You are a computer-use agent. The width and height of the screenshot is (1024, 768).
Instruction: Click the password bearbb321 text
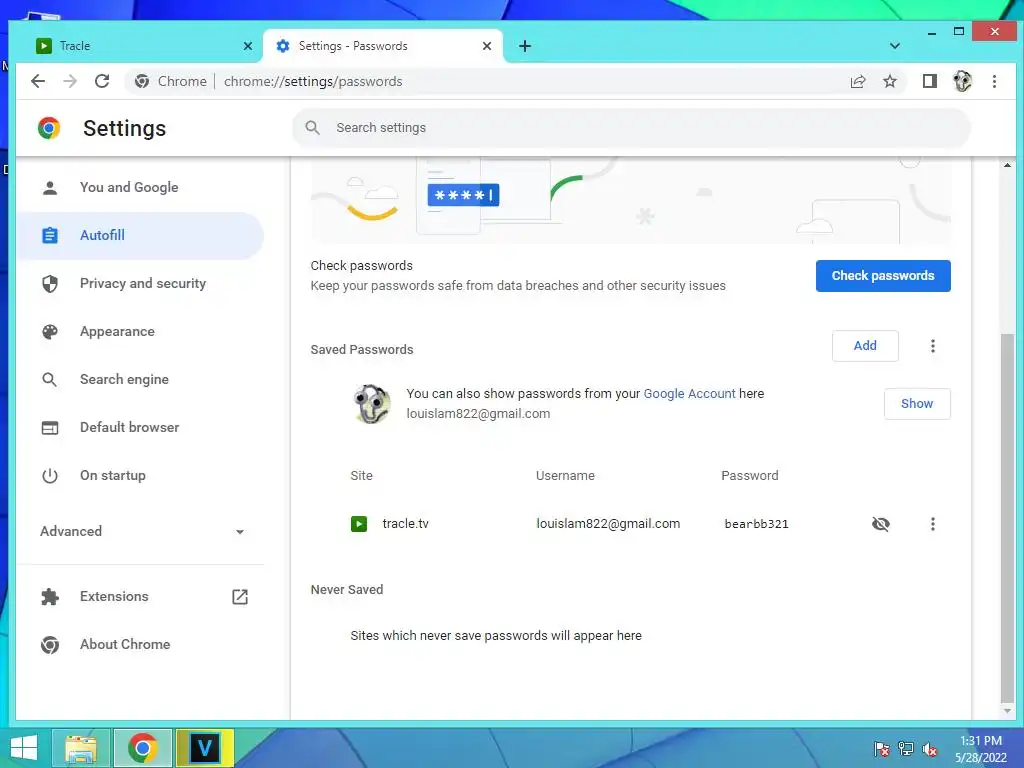coord(756,524)
